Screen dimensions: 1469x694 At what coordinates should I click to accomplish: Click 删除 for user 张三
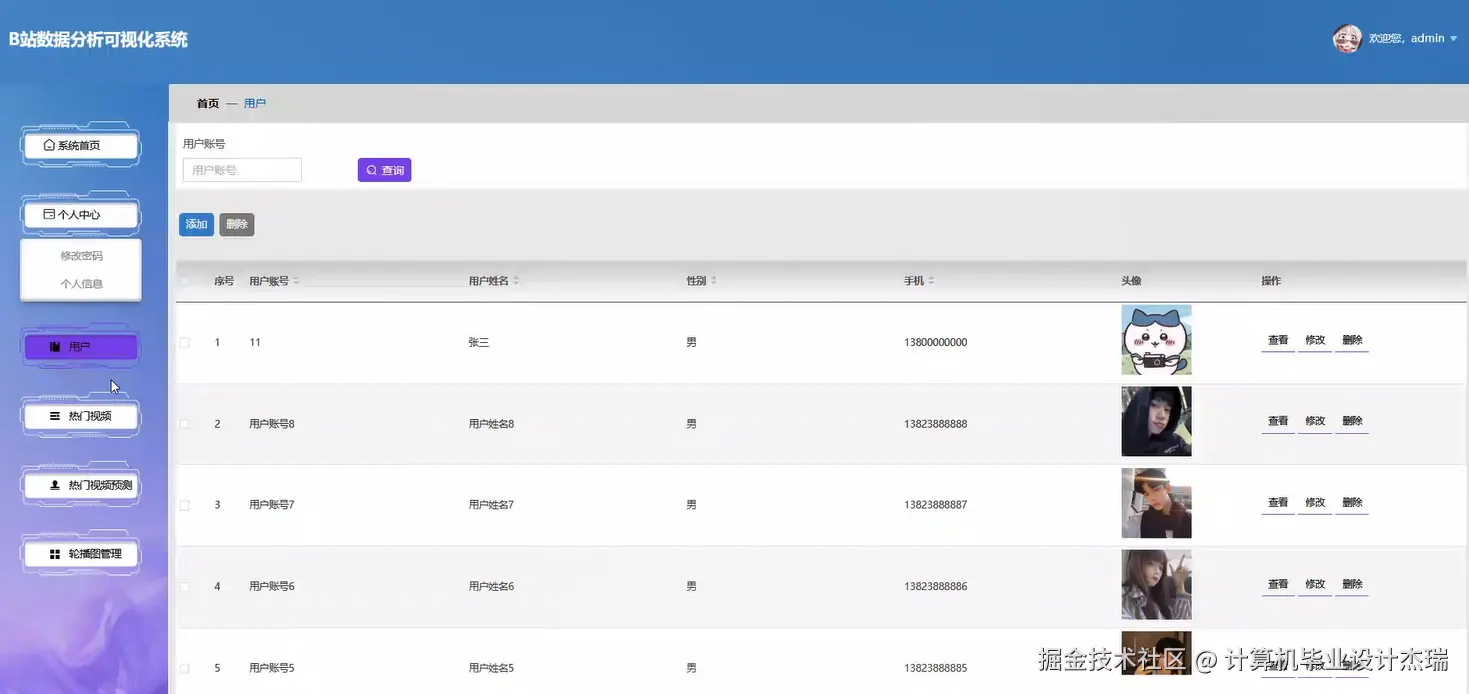(x=1352, y=340)
